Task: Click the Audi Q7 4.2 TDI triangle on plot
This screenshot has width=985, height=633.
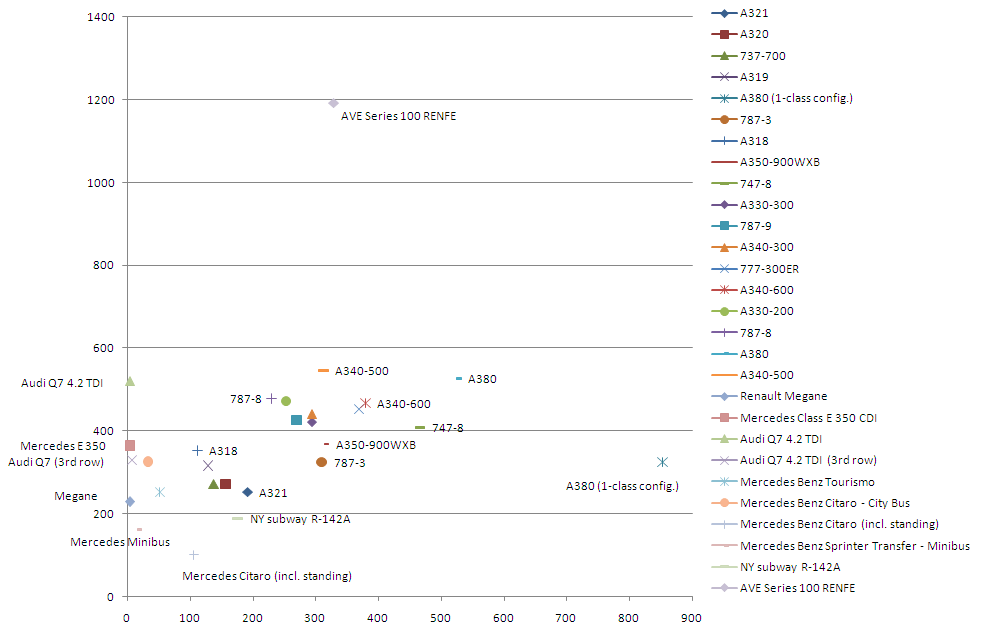Action: click(x=129, y=381)
